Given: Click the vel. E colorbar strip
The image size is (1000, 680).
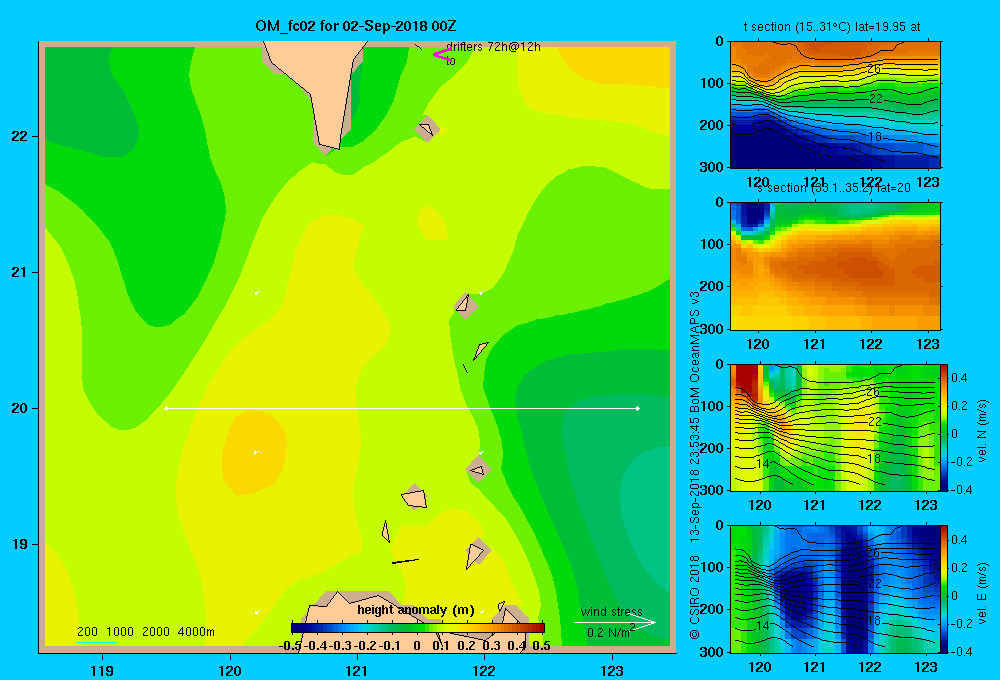Looking at the screenshot, I should click(x=945, y=589).
